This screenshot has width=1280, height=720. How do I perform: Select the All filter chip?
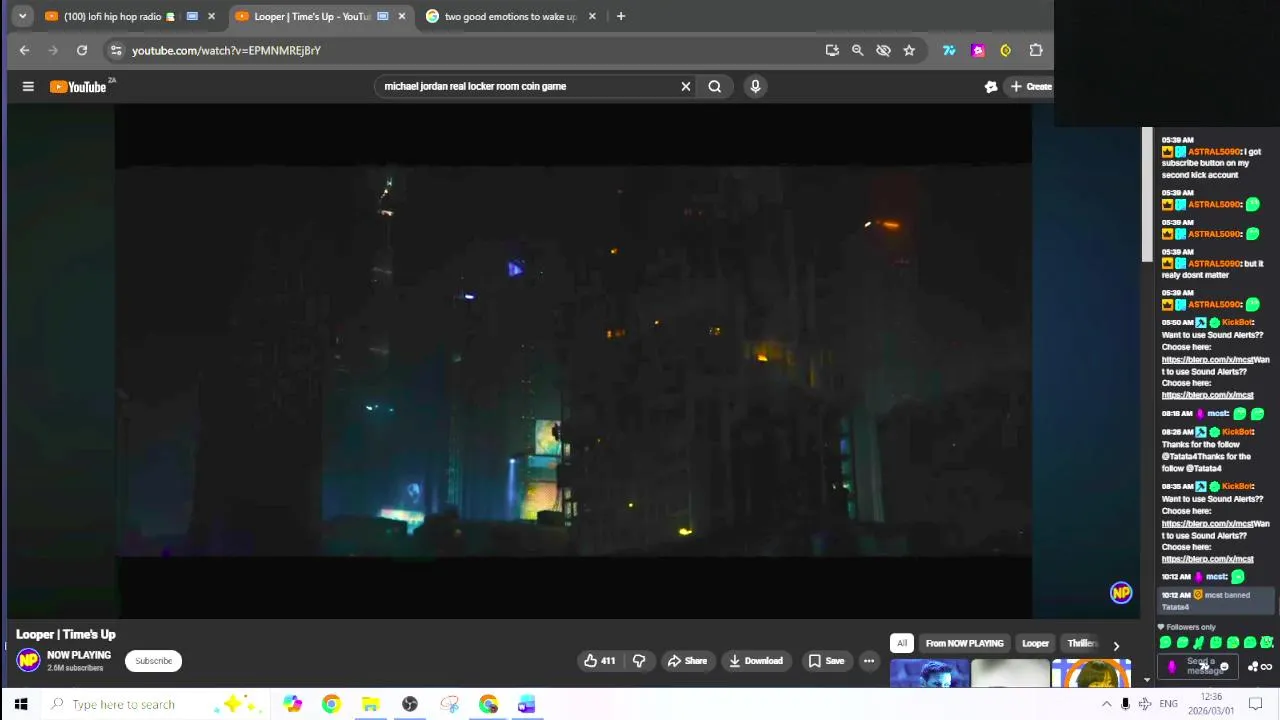[902, 643]
